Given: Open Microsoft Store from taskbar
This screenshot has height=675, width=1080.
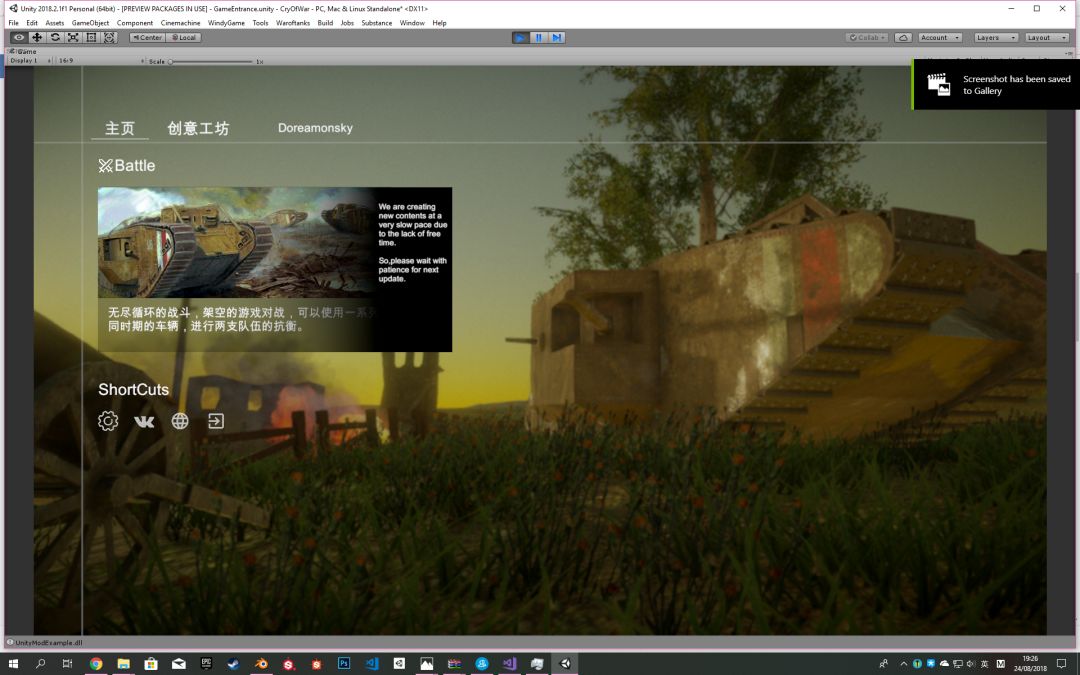Looking at the screenshot, I should [151, 663].
